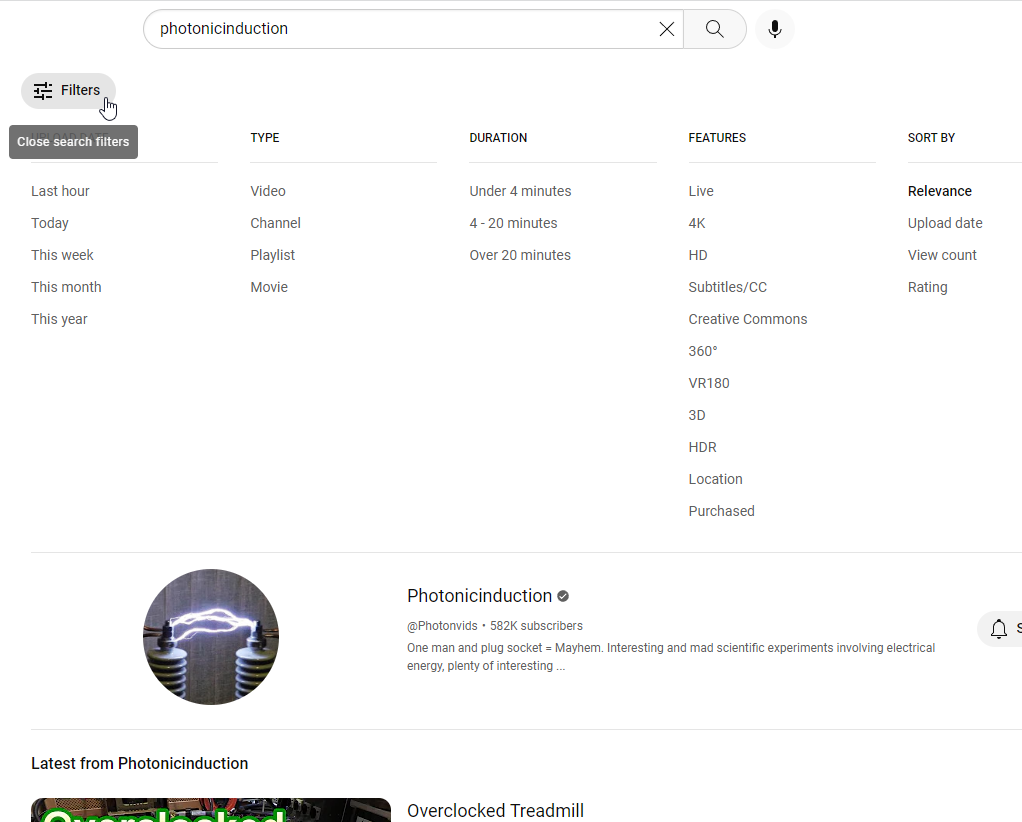
Task: Click the notification bell on Photonicinduction channel
Action: click(999, 629)
